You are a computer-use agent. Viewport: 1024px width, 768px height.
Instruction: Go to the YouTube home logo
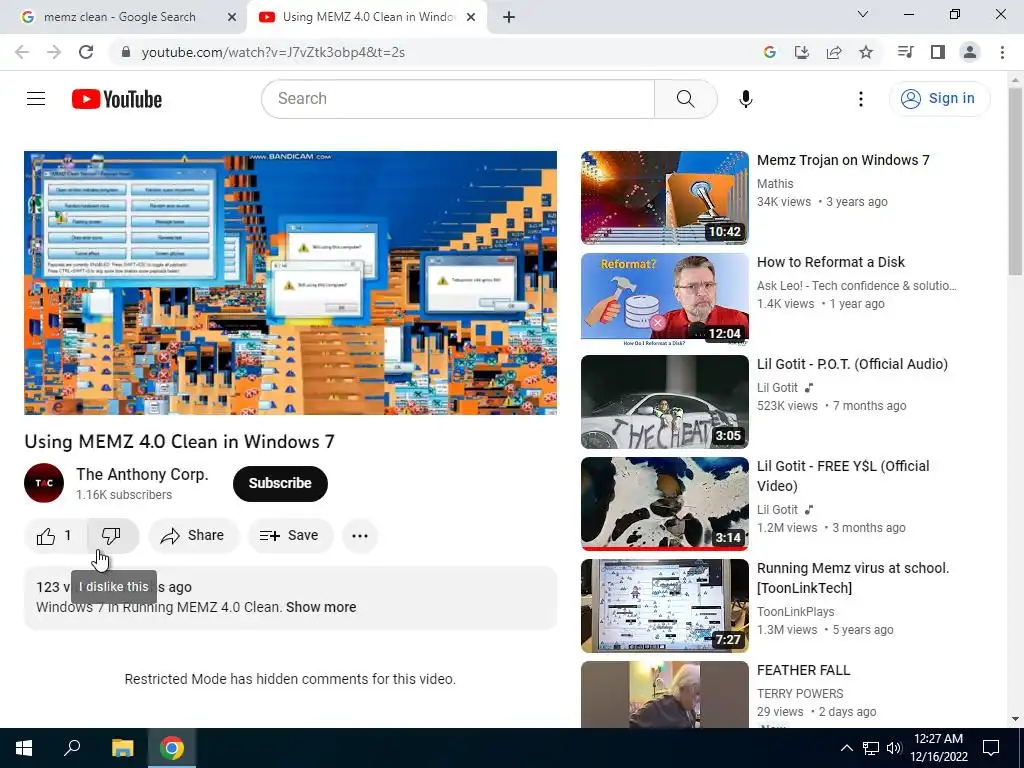[x=117, y=99]
